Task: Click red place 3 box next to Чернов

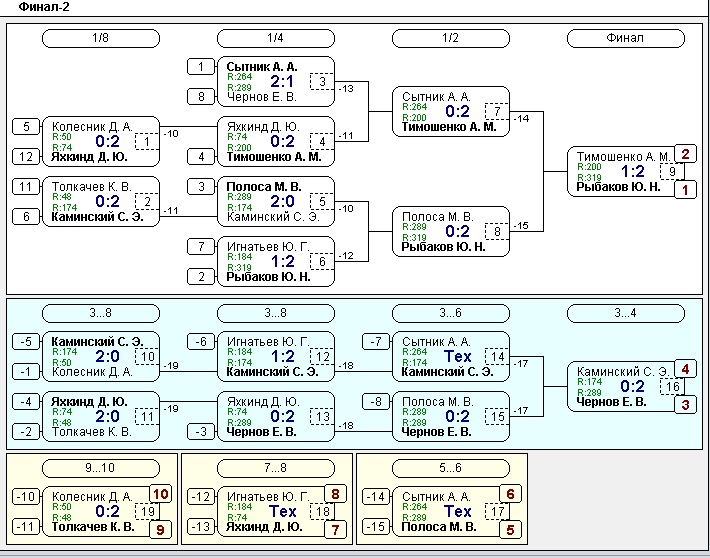Action: (x=685, y=405)
